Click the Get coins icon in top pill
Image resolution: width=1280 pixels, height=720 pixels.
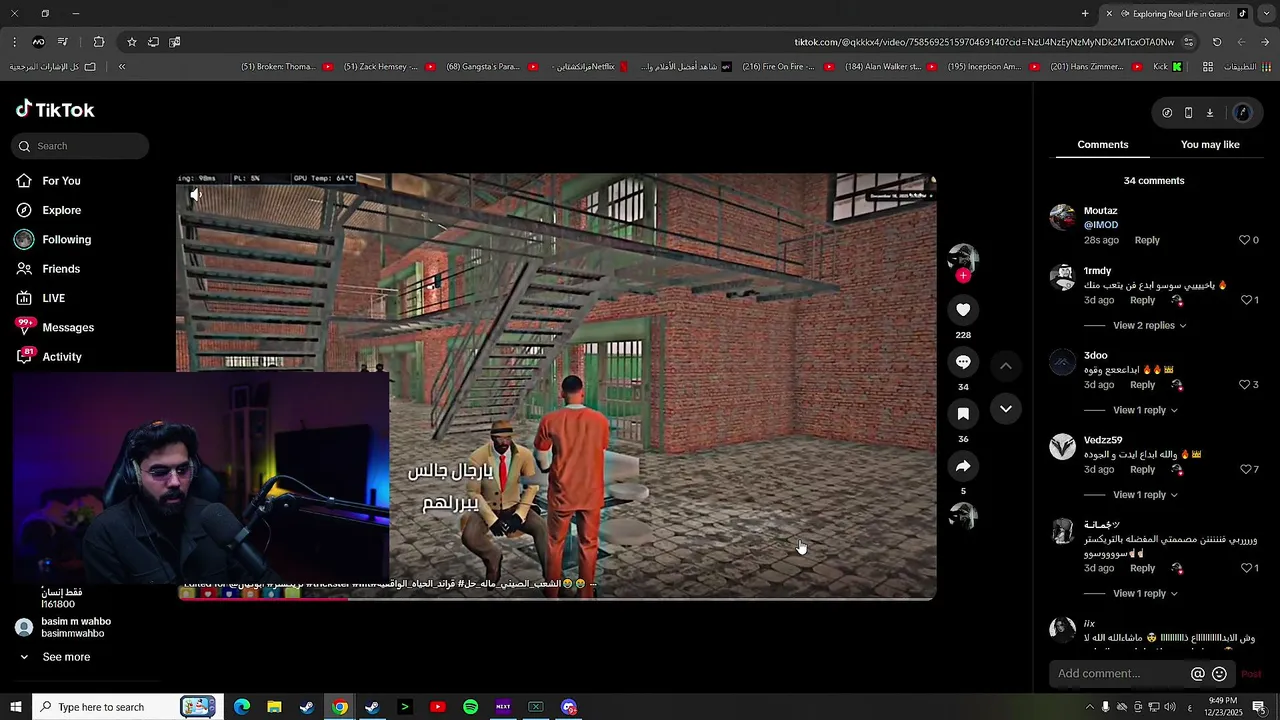click(1167, 113)
